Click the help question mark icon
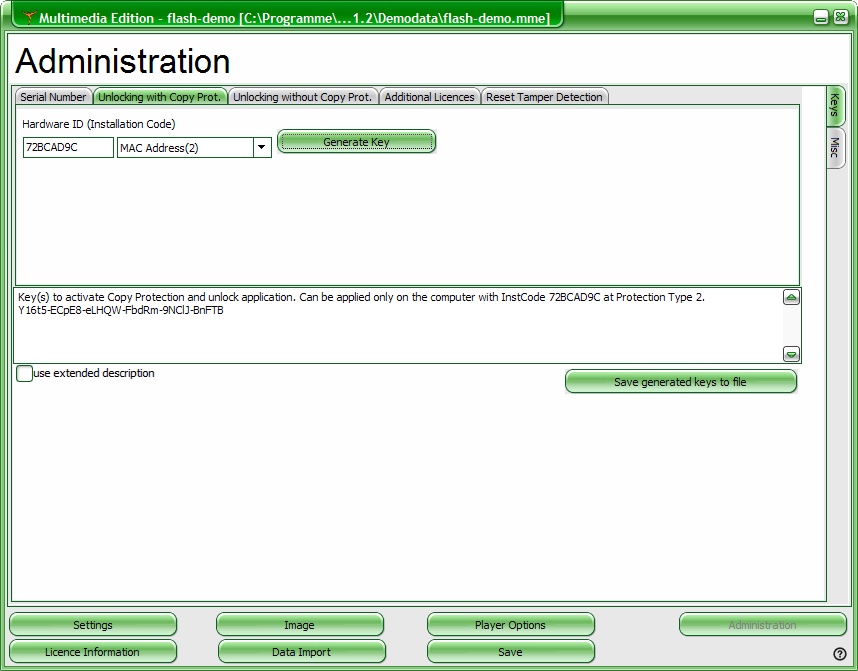 click(x=839, y=654)
